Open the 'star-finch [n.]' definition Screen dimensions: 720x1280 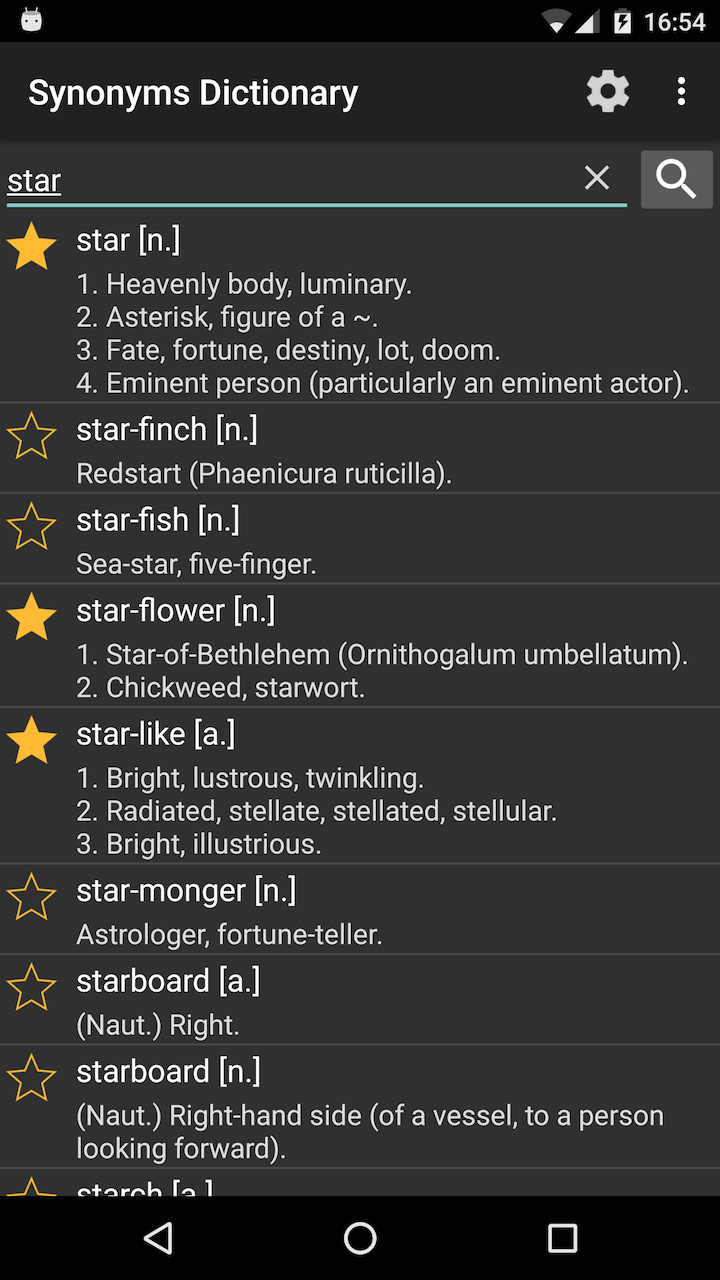[x=380, y=448]
